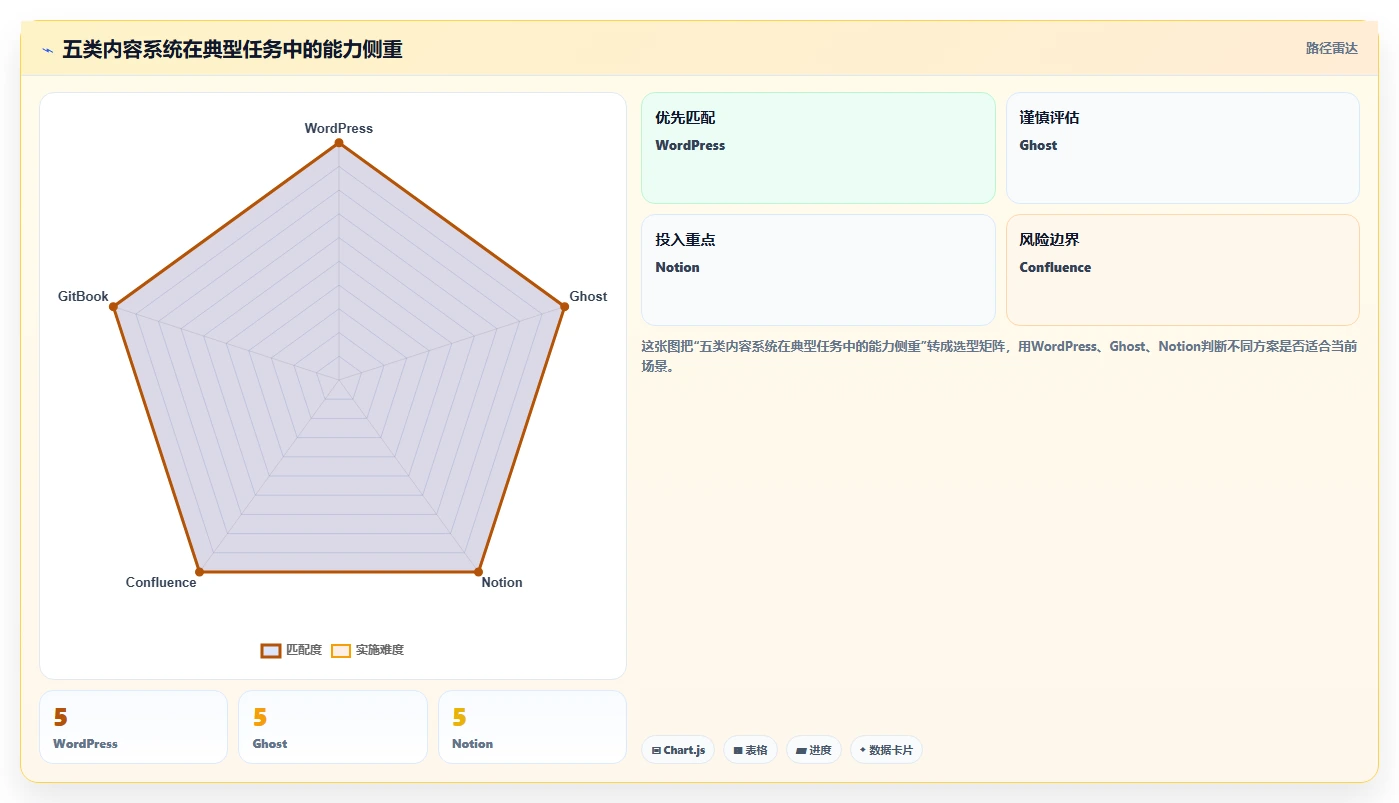
Task: Click the sparkle icon in the 数据卡片 chip
Action: tap(863, 749)
